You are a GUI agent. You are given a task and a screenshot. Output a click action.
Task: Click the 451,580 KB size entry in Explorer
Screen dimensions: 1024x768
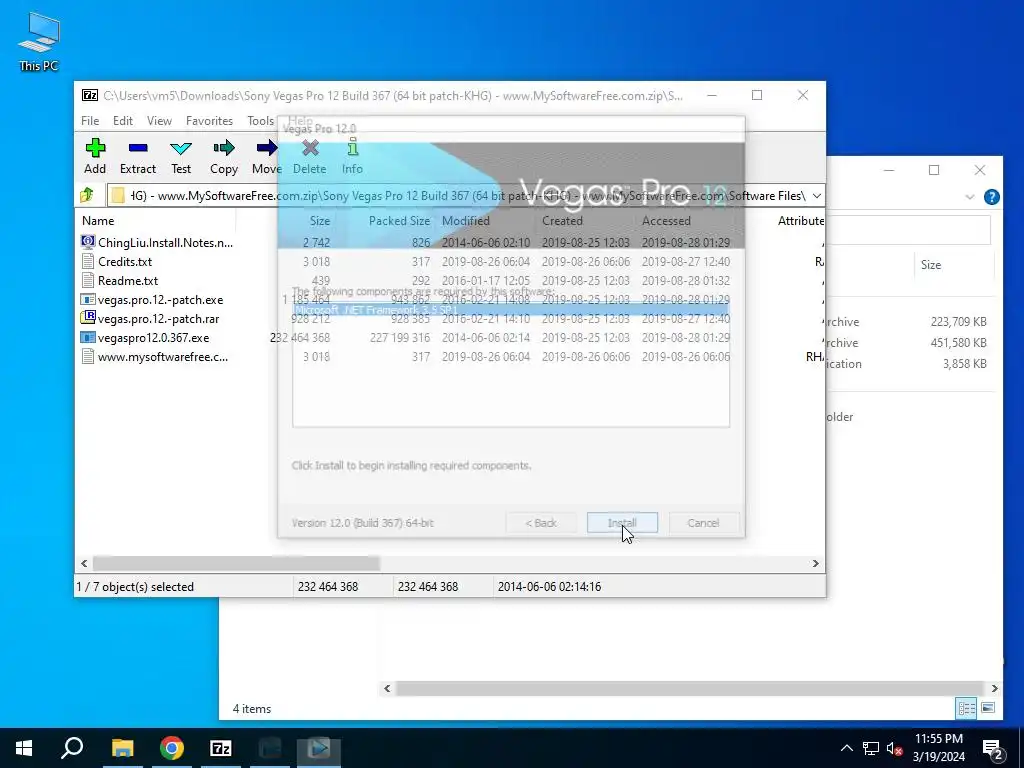(958, 343)
